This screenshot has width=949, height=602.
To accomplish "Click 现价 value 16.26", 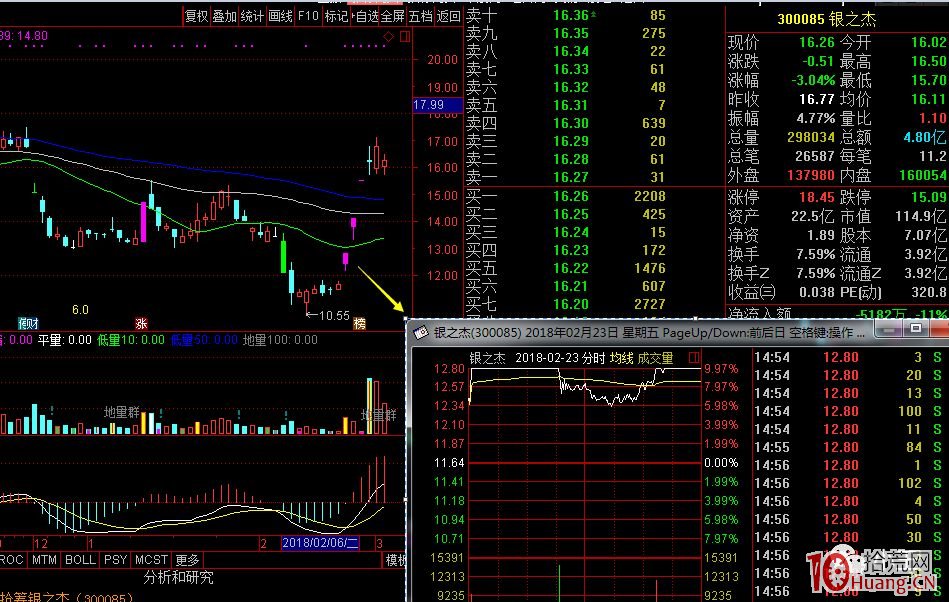I will [x=816, y=42].
